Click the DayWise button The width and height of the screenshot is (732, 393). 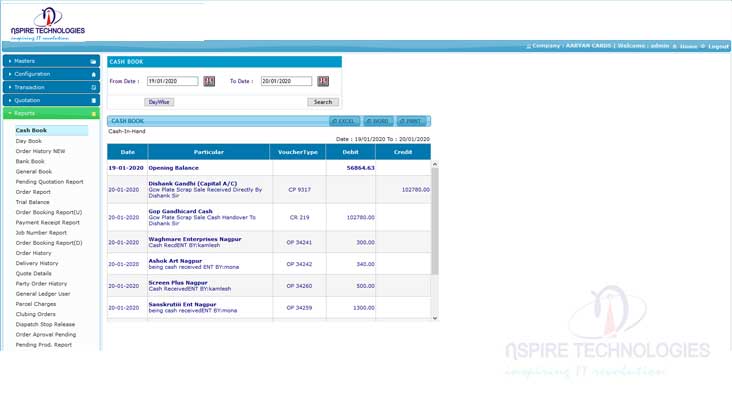click(159, 102)
